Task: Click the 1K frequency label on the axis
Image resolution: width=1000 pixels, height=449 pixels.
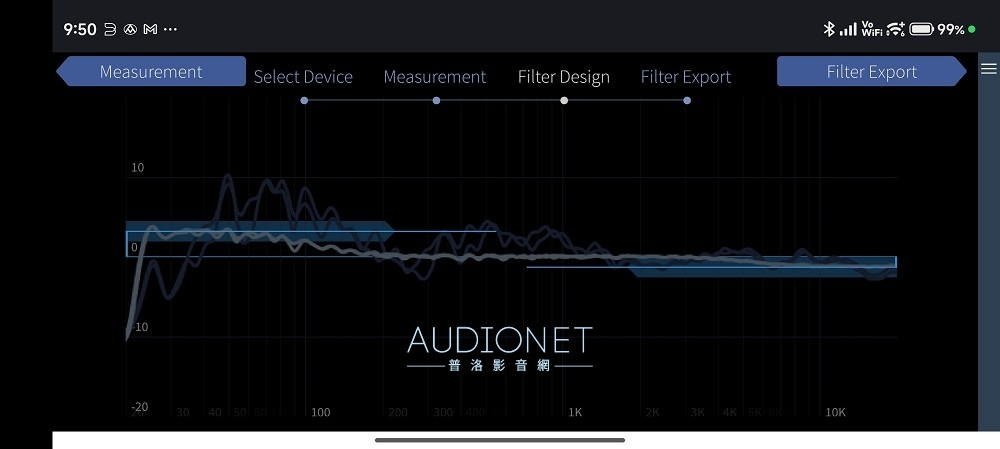Action: tap(574, 412)
